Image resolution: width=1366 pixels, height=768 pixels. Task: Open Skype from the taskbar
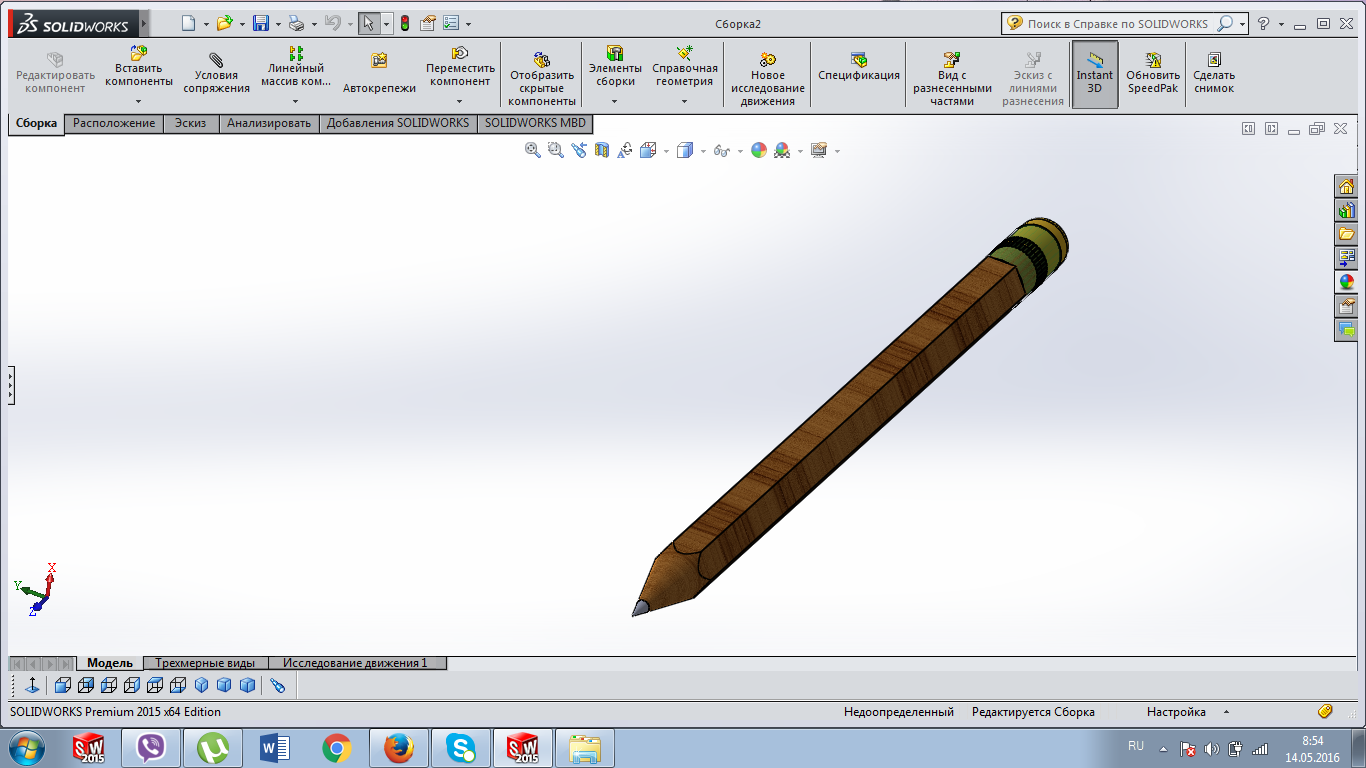461,748
